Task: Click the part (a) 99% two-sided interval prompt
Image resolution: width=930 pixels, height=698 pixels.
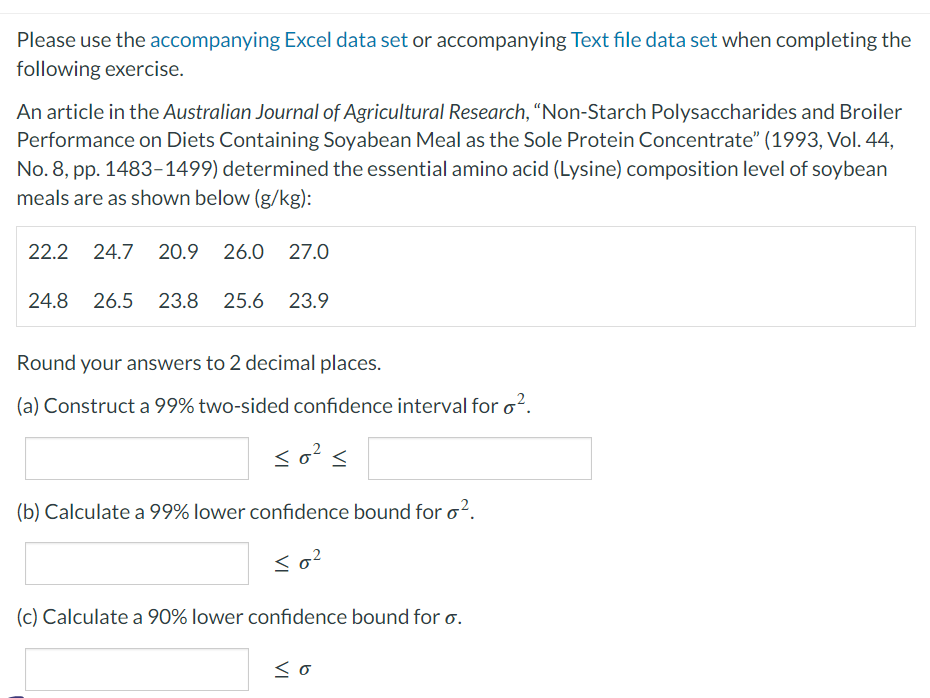Action: pos(268,406)
